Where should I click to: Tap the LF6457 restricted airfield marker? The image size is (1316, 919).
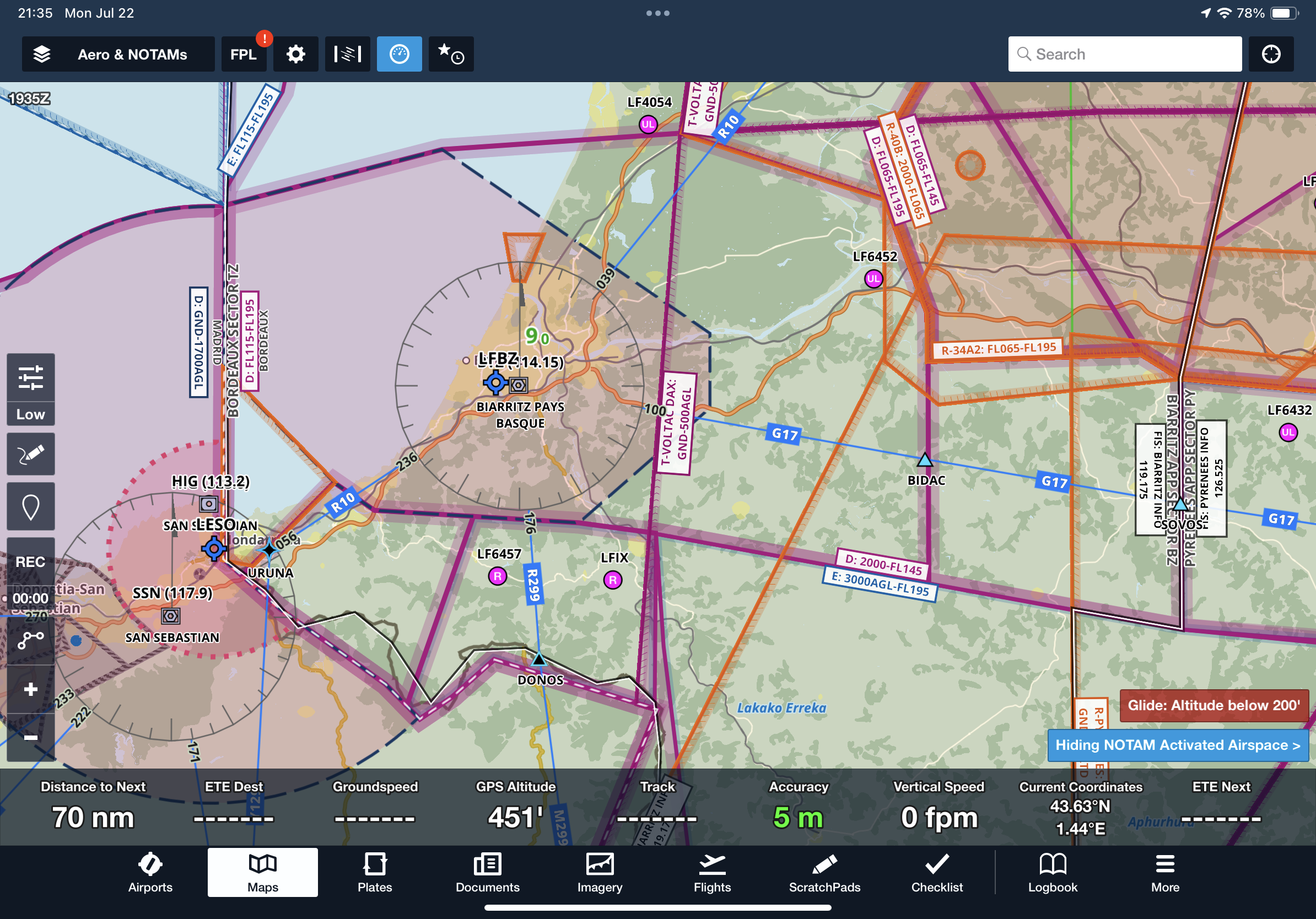click(x=498, y=576)
